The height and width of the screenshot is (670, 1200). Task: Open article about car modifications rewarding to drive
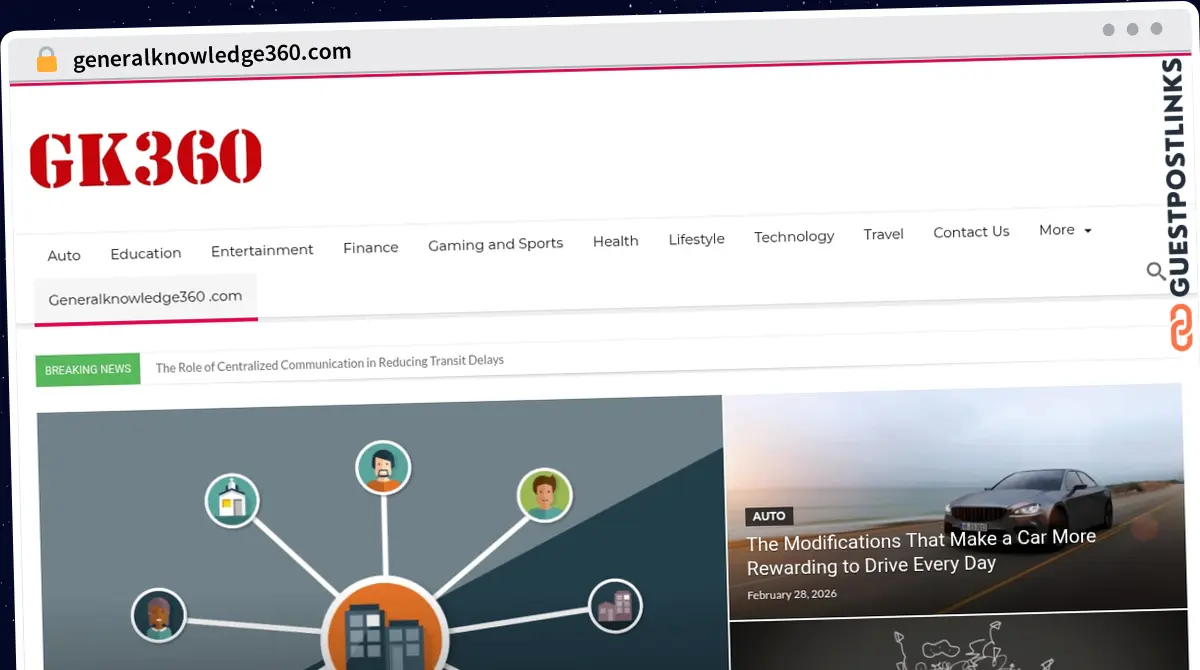click(921, 552)
